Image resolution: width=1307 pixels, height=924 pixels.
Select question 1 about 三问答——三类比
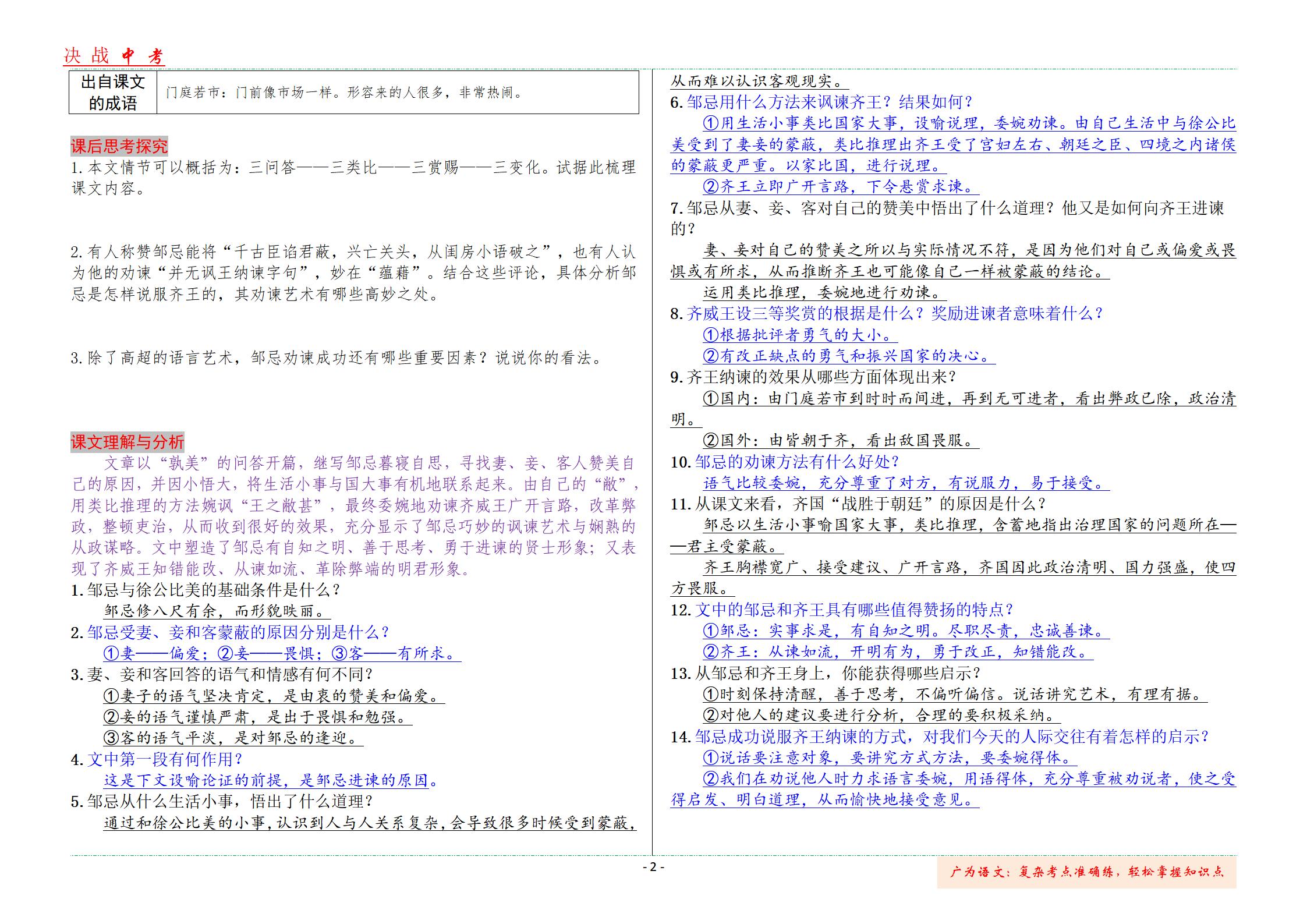[x=349, y=169]
